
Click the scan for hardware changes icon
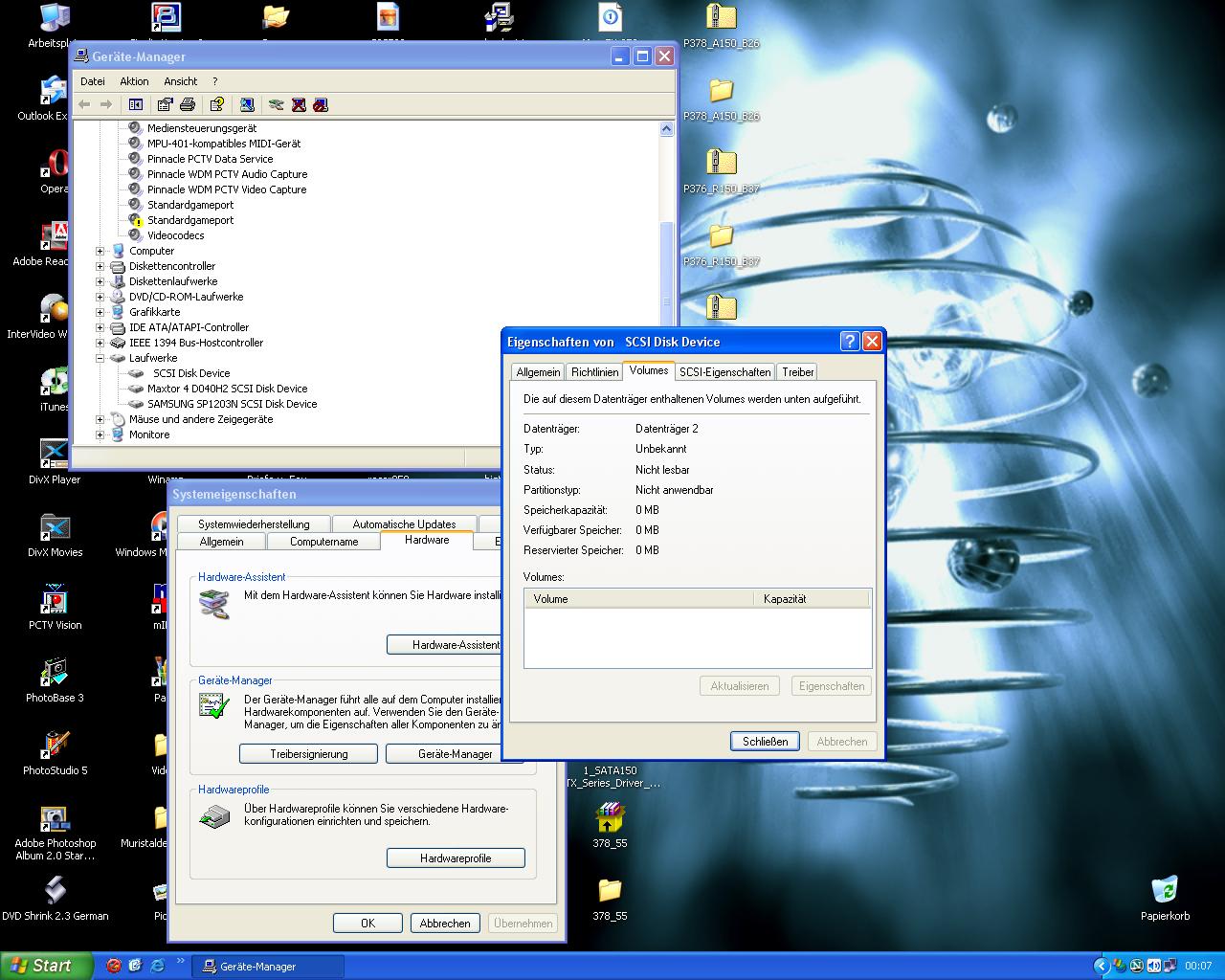pyautogui.click(x=246, y=104)
